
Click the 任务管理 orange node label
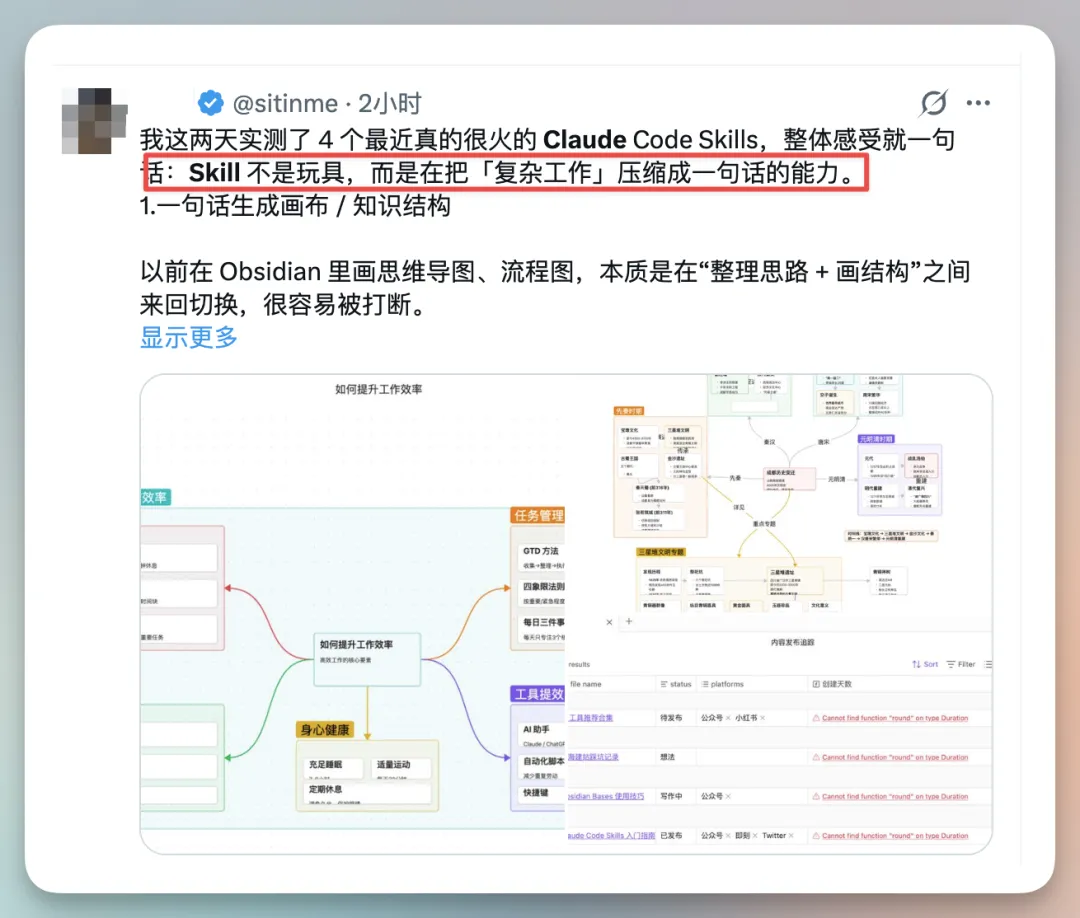(x=538, y=515)
